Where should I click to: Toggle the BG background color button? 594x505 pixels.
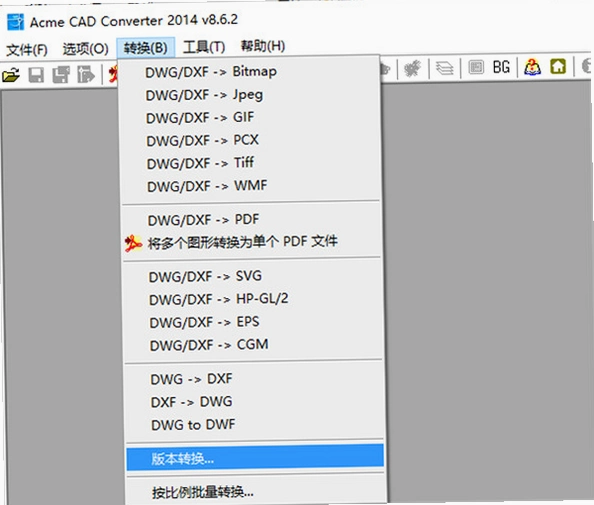[x=501, y=67]
